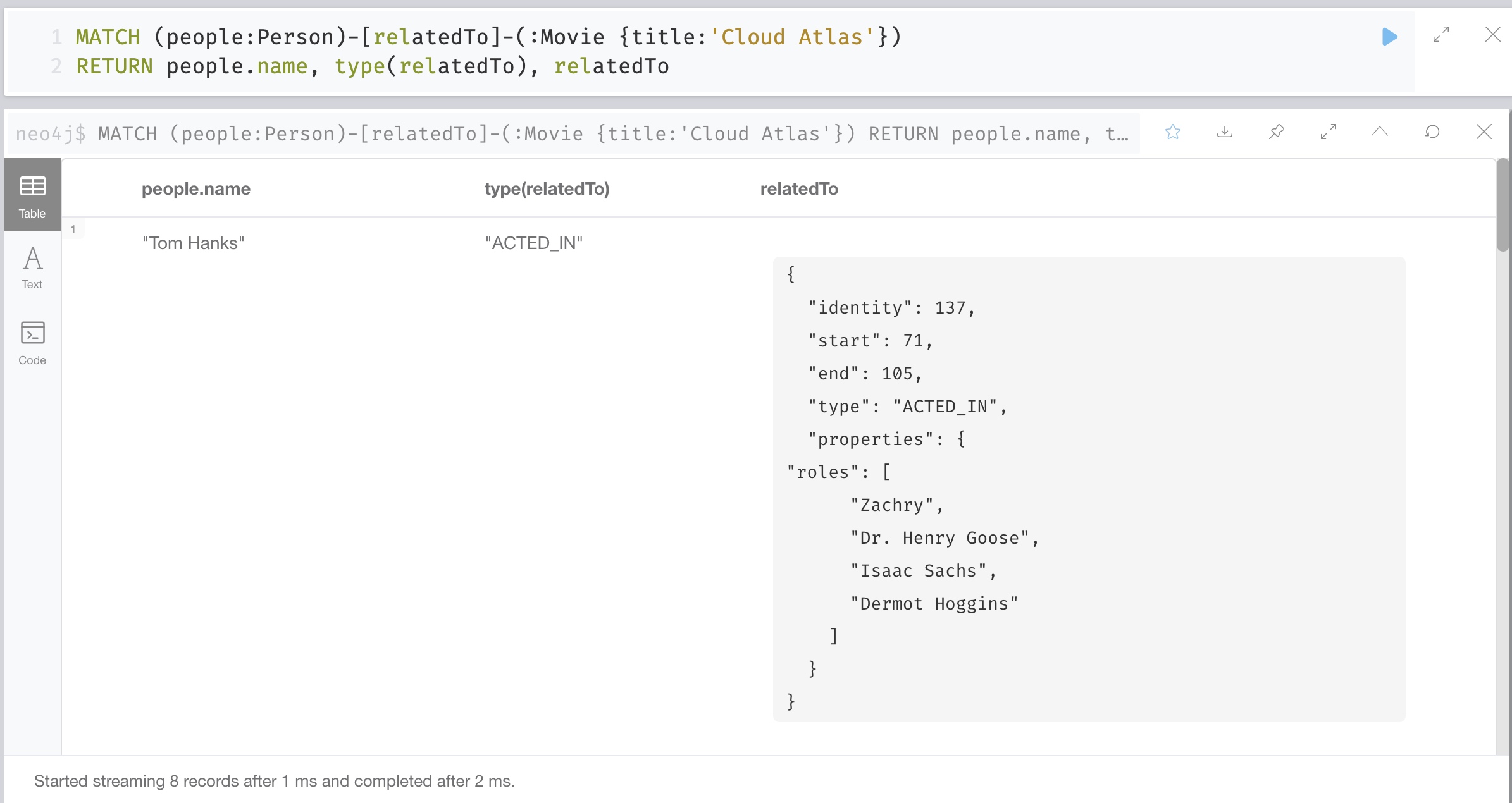Switch to Text view
1512x803 pixels.
[x=32, y=268]
